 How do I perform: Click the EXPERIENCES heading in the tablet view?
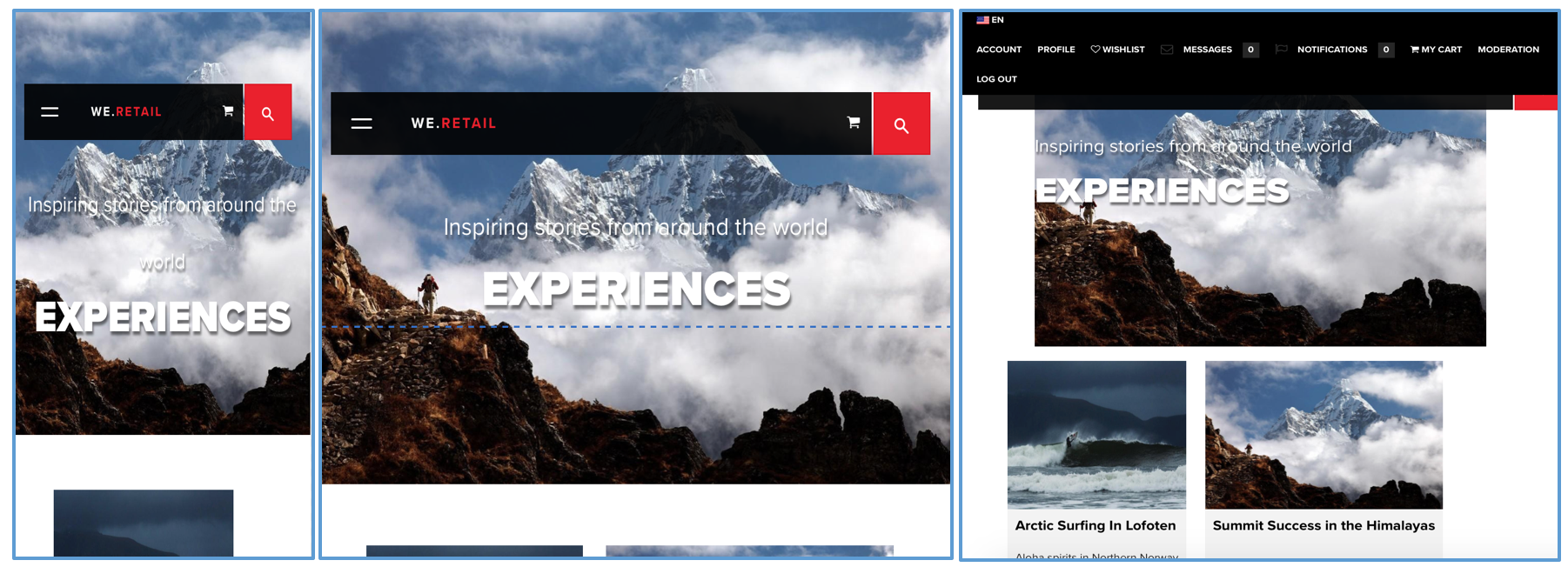coord(636,290)
